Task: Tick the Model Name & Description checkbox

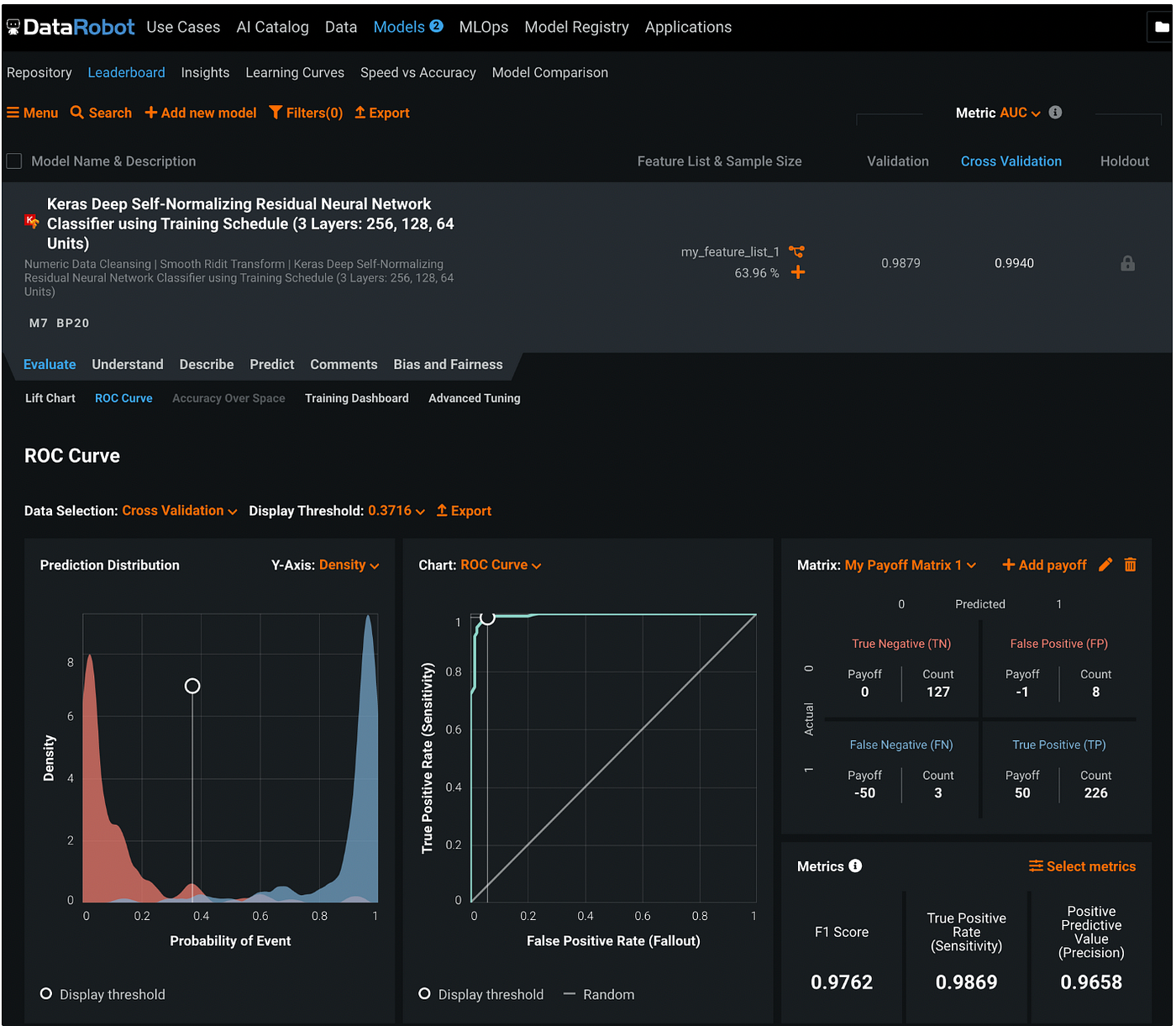Action: (14, 160)
